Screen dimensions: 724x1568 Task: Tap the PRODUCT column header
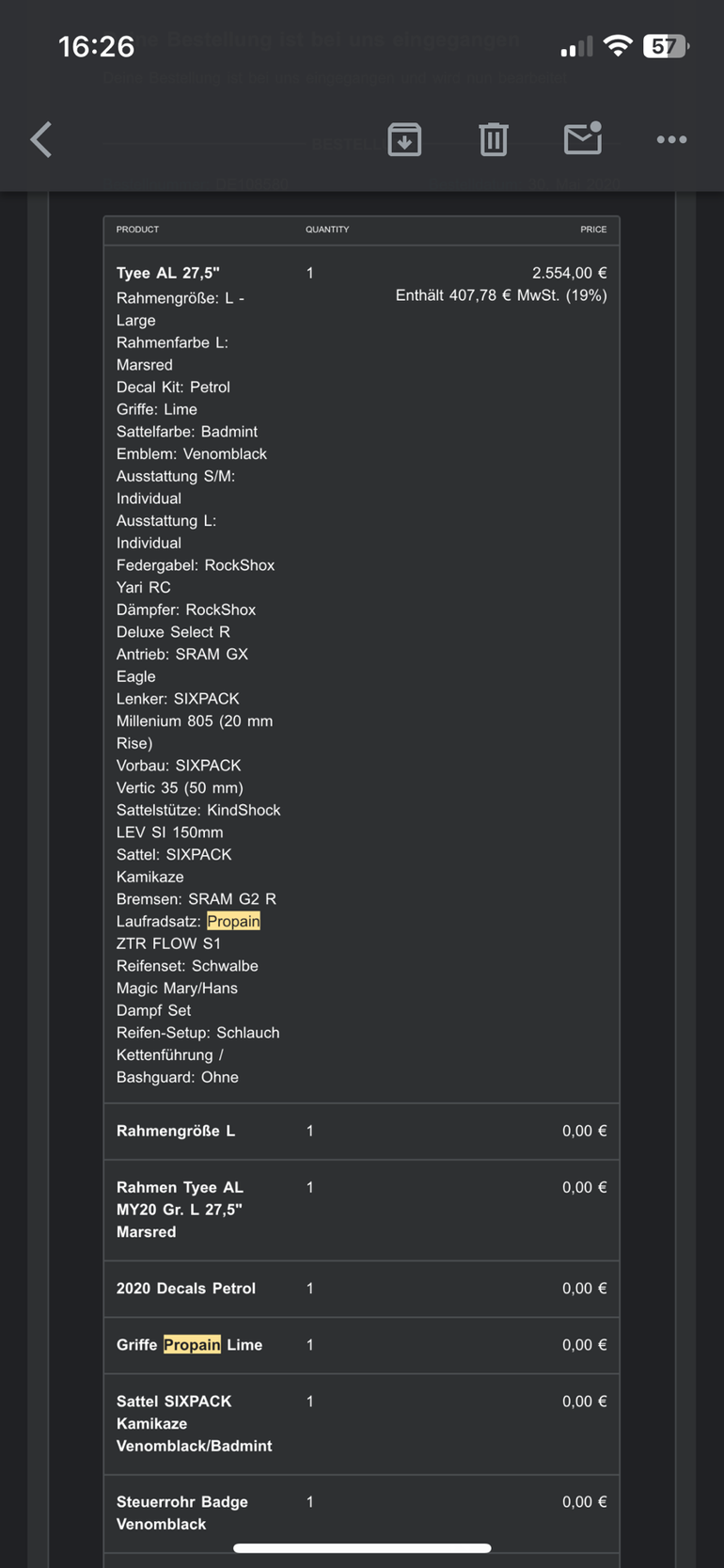[x=137, y=230]
